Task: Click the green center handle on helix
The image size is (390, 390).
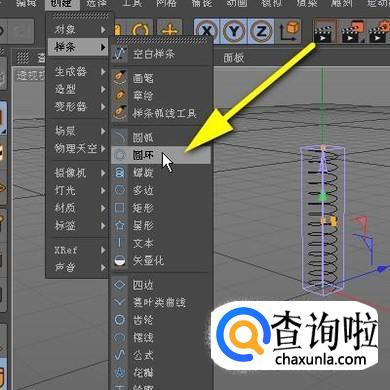Action: [x=322, y=197]
